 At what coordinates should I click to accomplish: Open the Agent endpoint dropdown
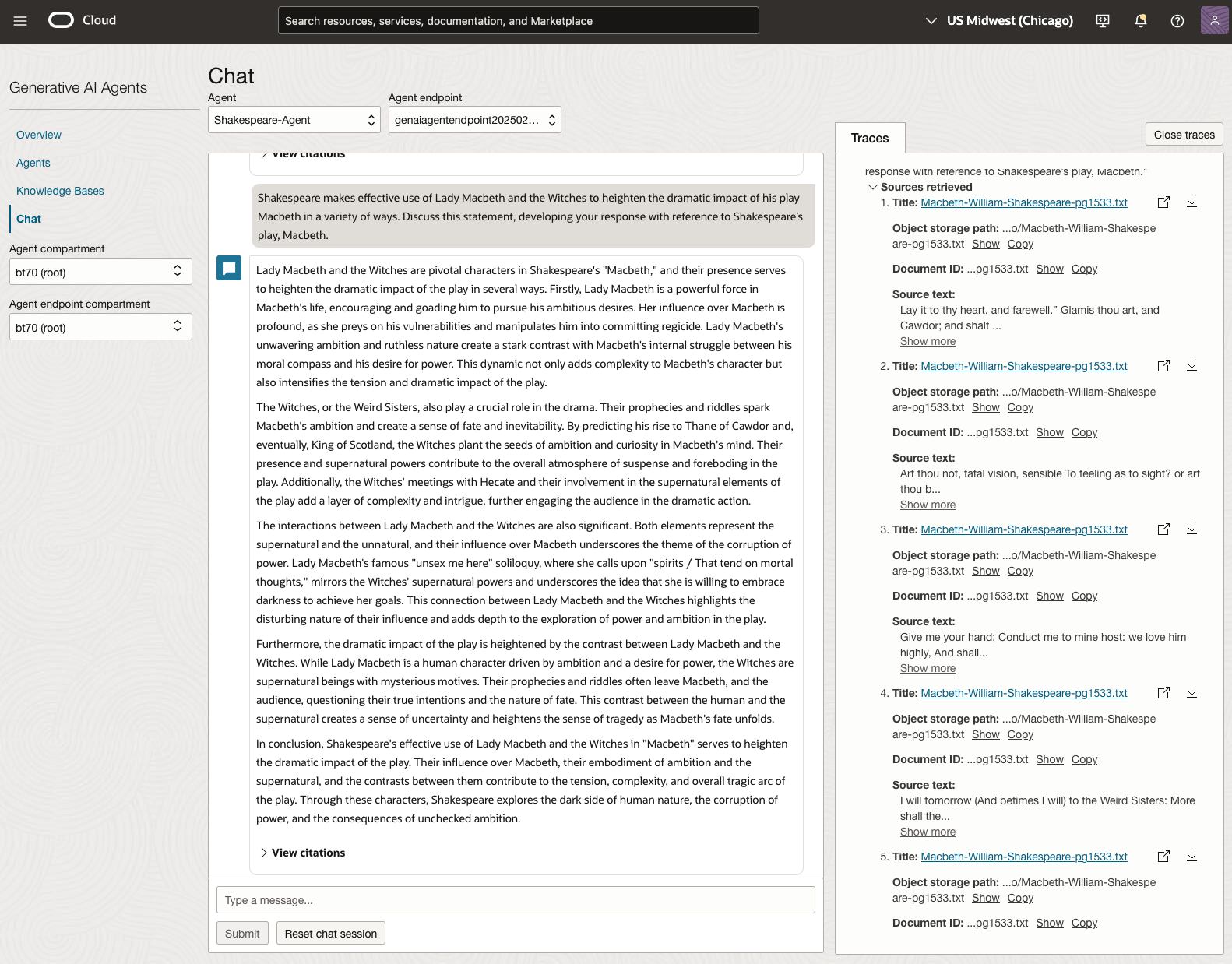(474, 120)
